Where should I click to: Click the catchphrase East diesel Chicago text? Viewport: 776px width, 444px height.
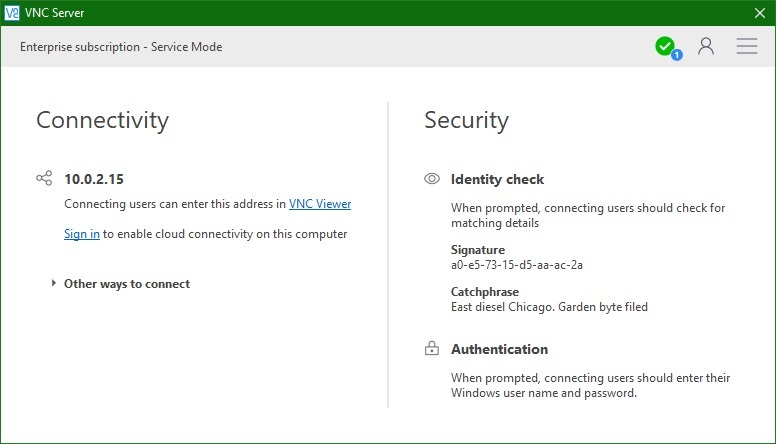pos(549,307)
